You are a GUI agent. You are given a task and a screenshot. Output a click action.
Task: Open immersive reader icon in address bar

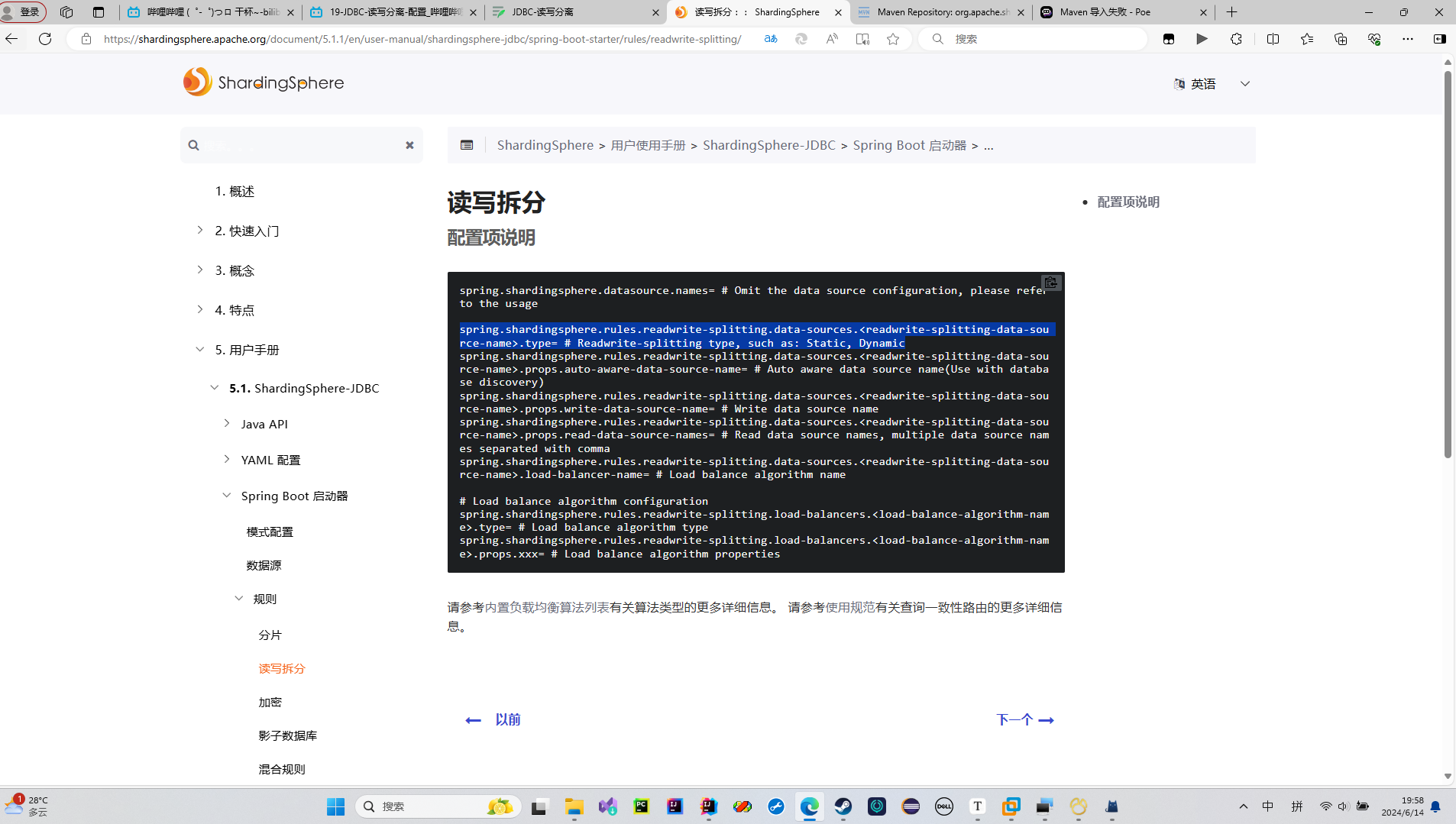coord(862,39)
